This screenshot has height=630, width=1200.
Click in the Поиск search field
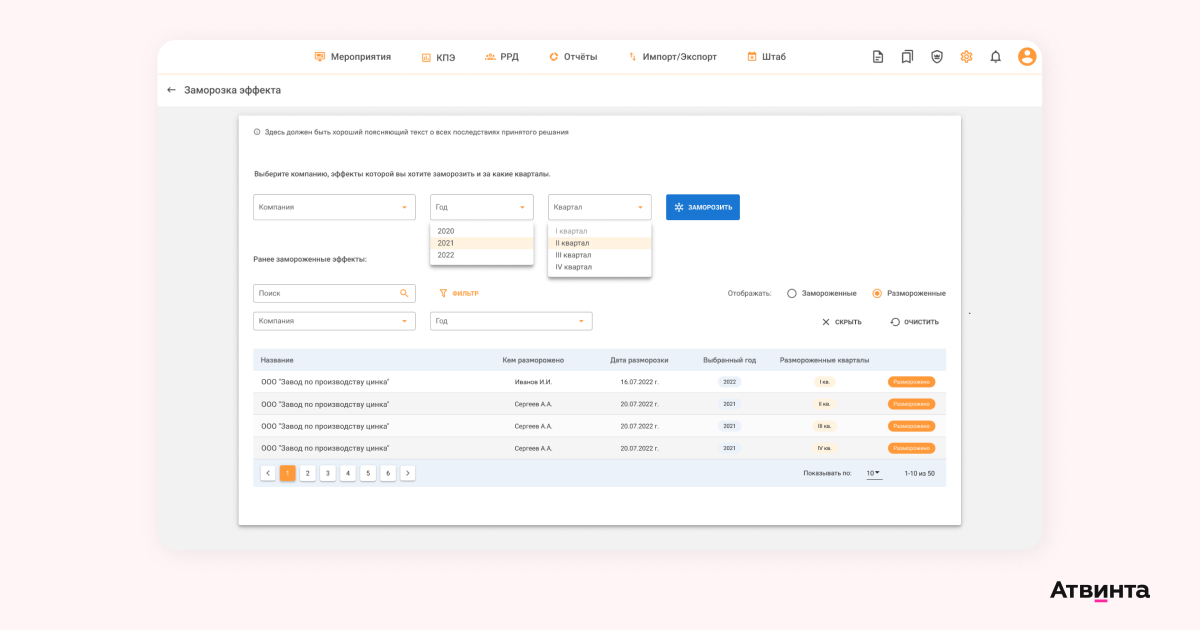325,293
